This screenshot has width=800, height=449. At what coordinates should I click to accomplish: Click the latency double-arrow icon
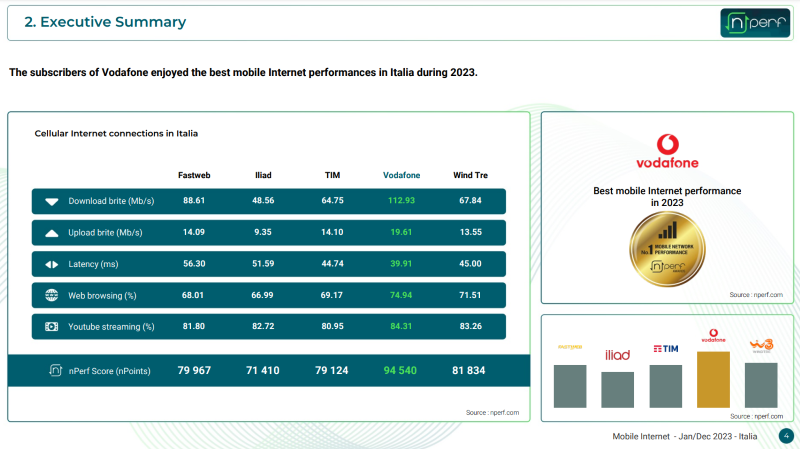coord(52,264)
